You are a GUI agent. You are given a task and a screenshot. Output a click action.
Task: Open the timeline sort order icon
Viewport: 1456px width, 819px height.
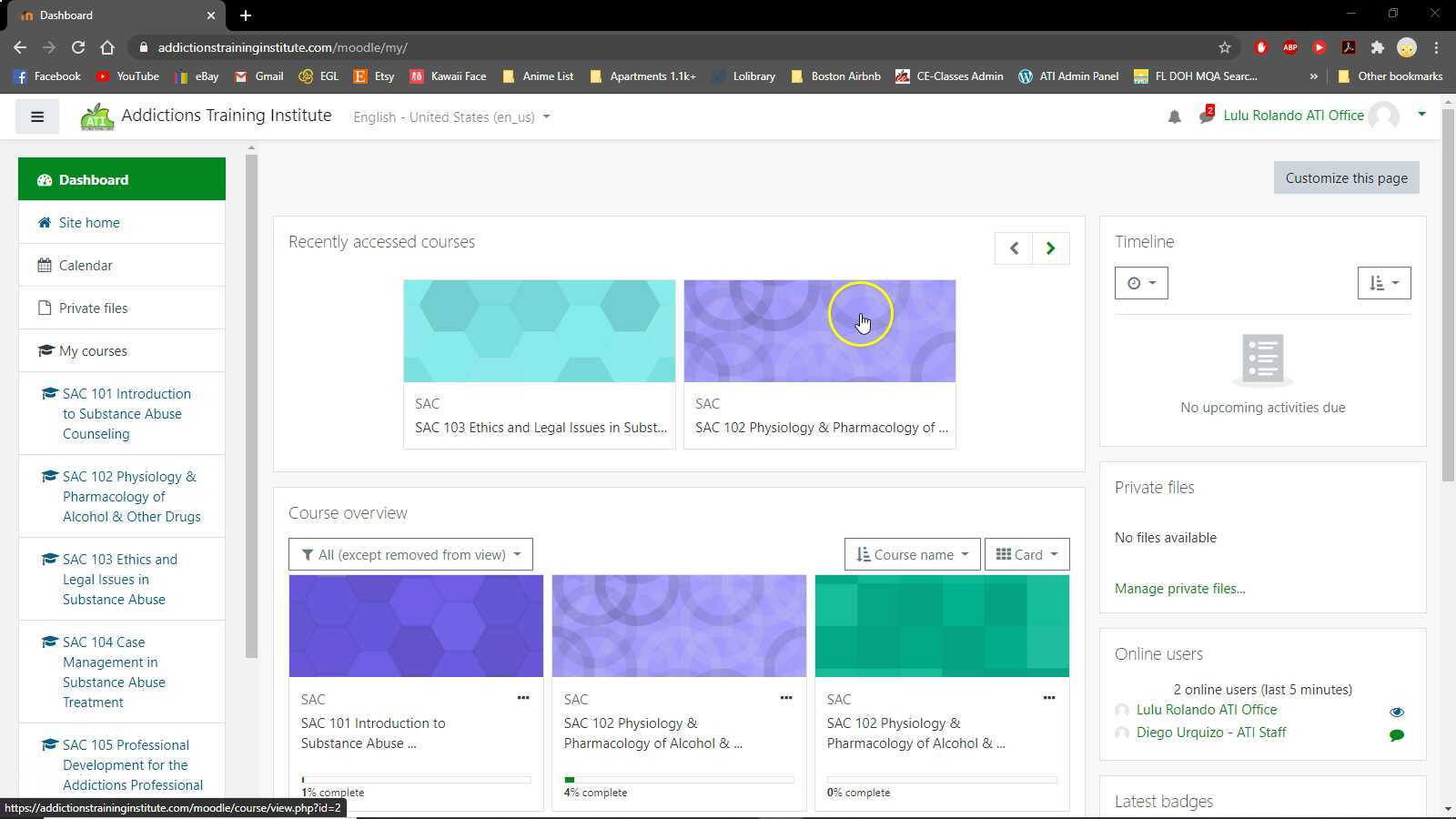pyautogui.click(x=1383, y=282)
